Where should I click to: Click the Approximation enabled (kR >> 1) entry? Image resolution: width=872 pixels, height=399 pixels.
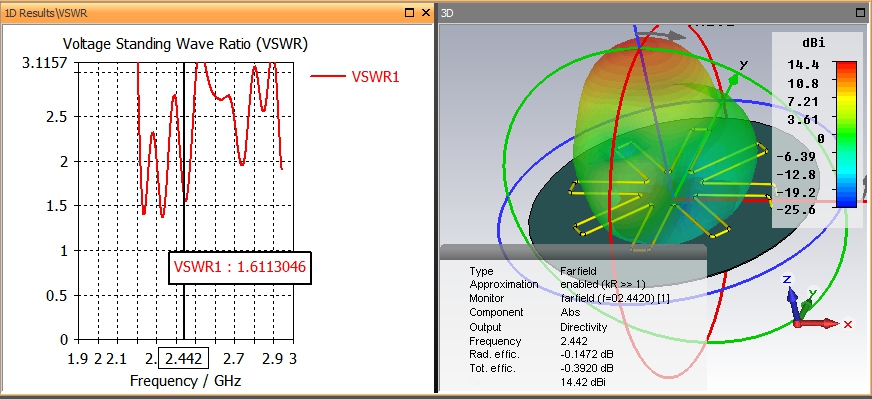tap(603, 284)
